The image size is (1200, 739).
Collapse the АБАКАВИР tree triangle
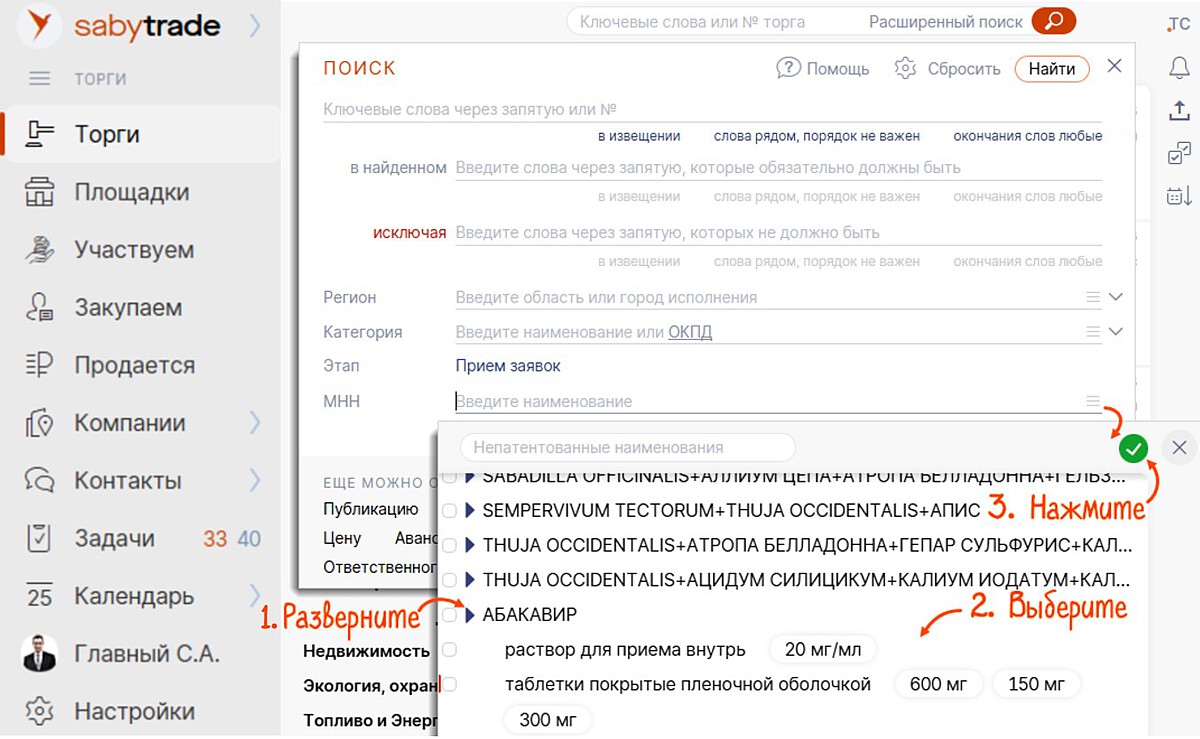(x=469, y=614)
